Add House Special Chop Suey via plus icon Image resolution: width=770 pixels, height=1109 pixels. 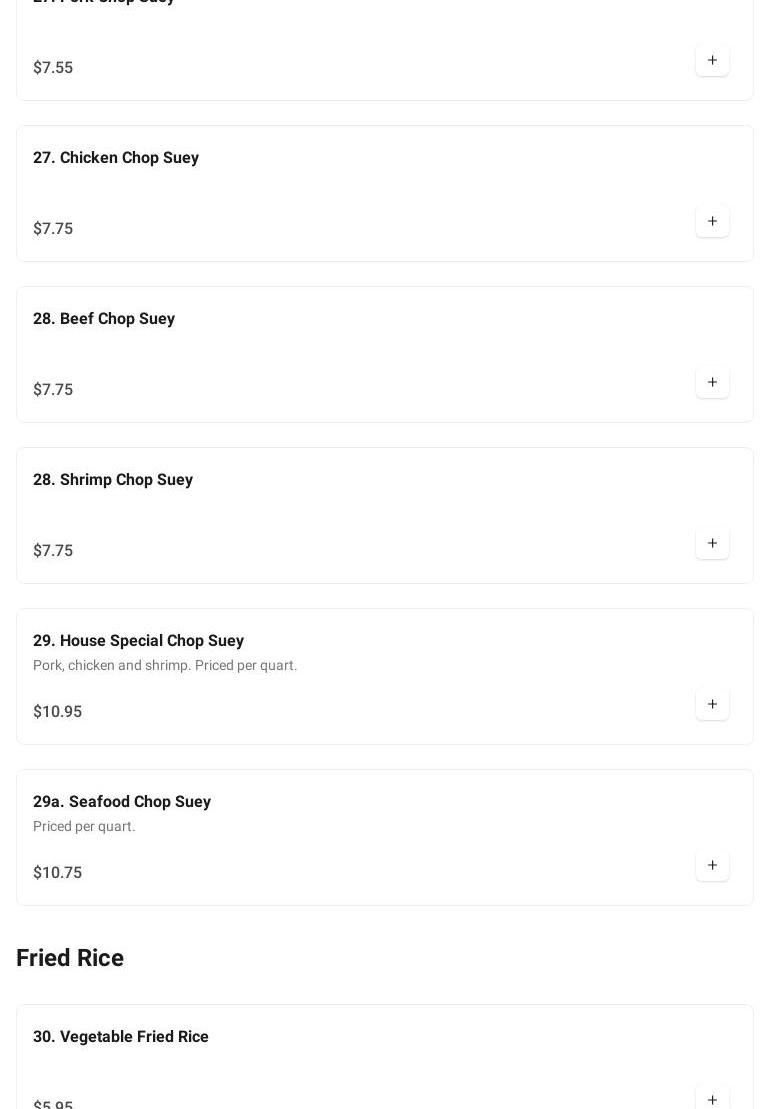point(712,705)
